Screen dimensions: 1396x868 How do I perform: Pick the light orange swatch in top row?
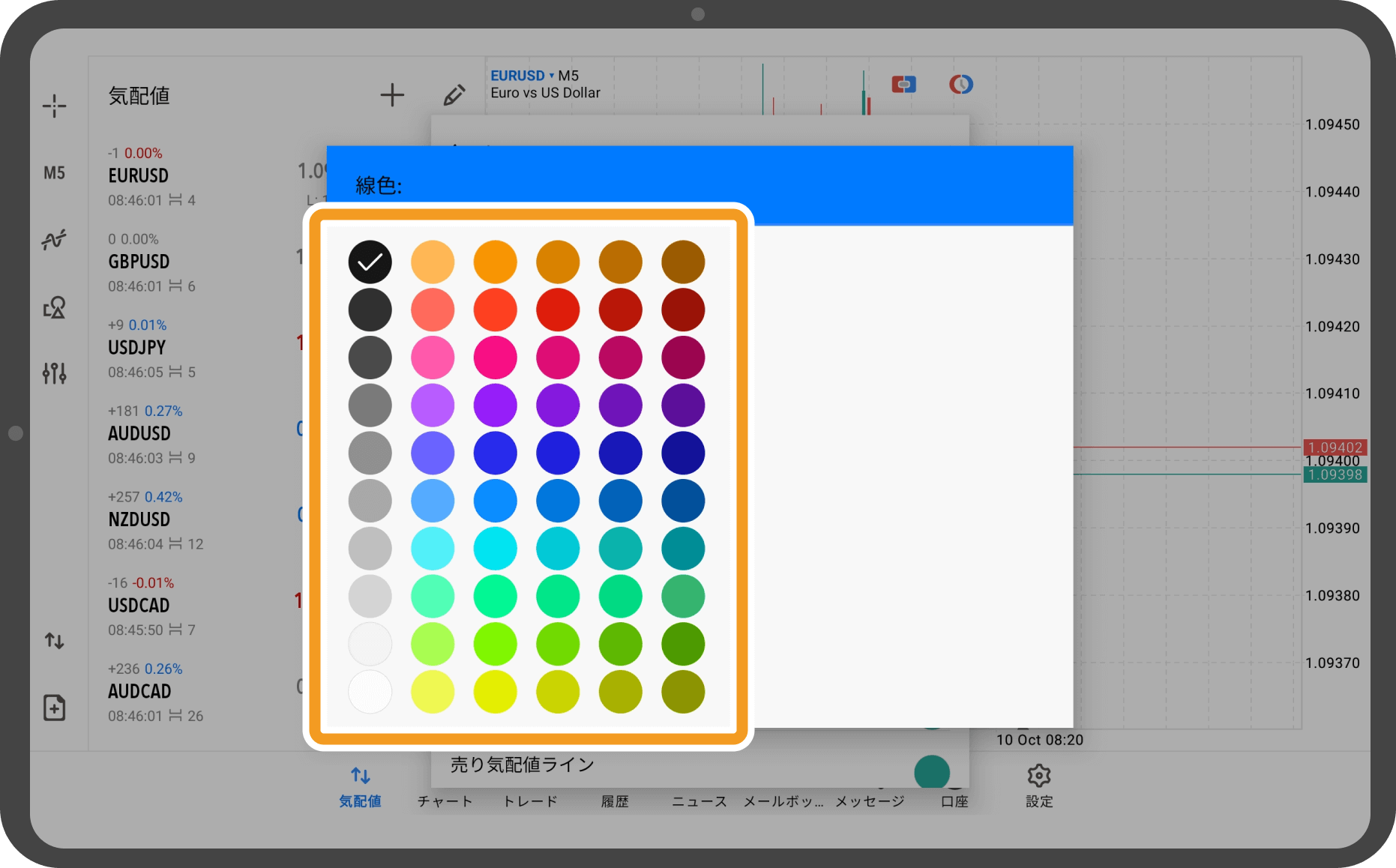[433, 262]
